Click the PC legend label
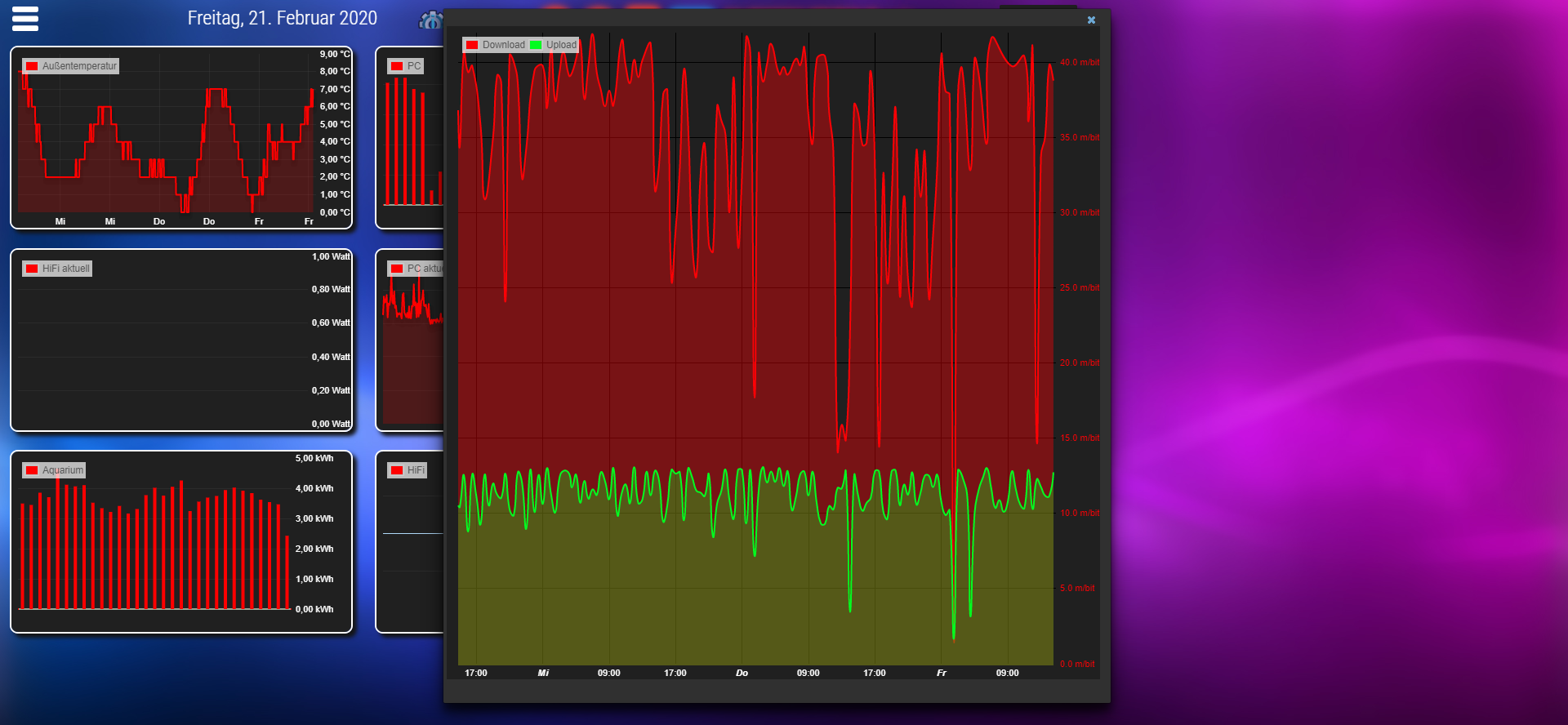This screenshot has height=725, width=1568. pyautogui.click(x=414, y=66)
